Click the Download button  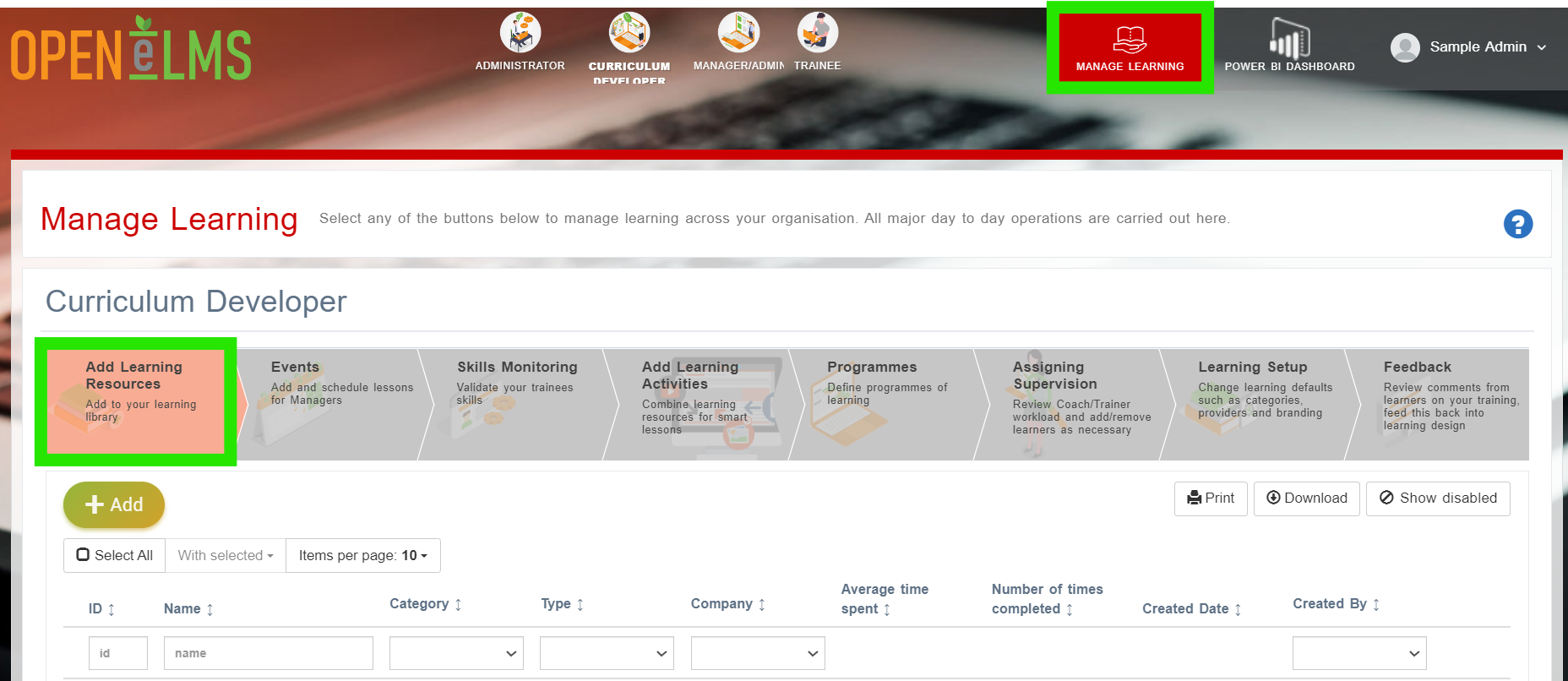[1307, 498]
